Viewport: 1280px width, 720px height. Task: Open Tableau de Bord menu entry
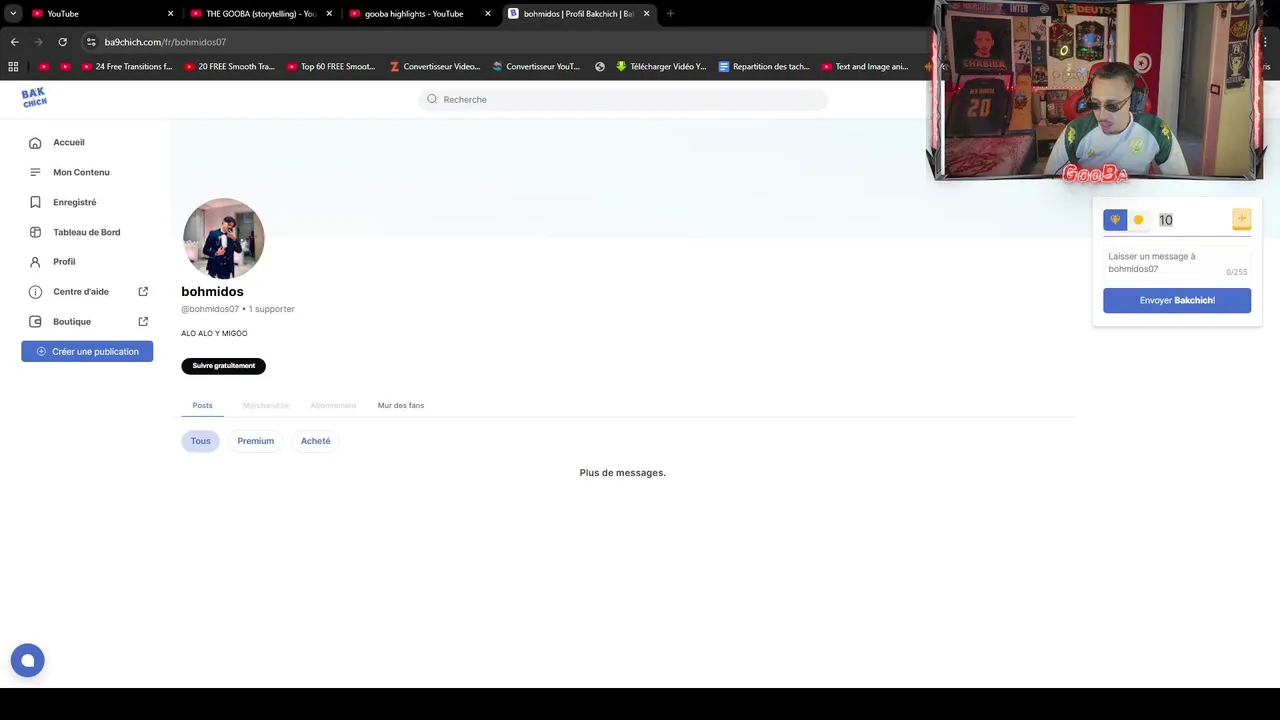pos(87,232)
